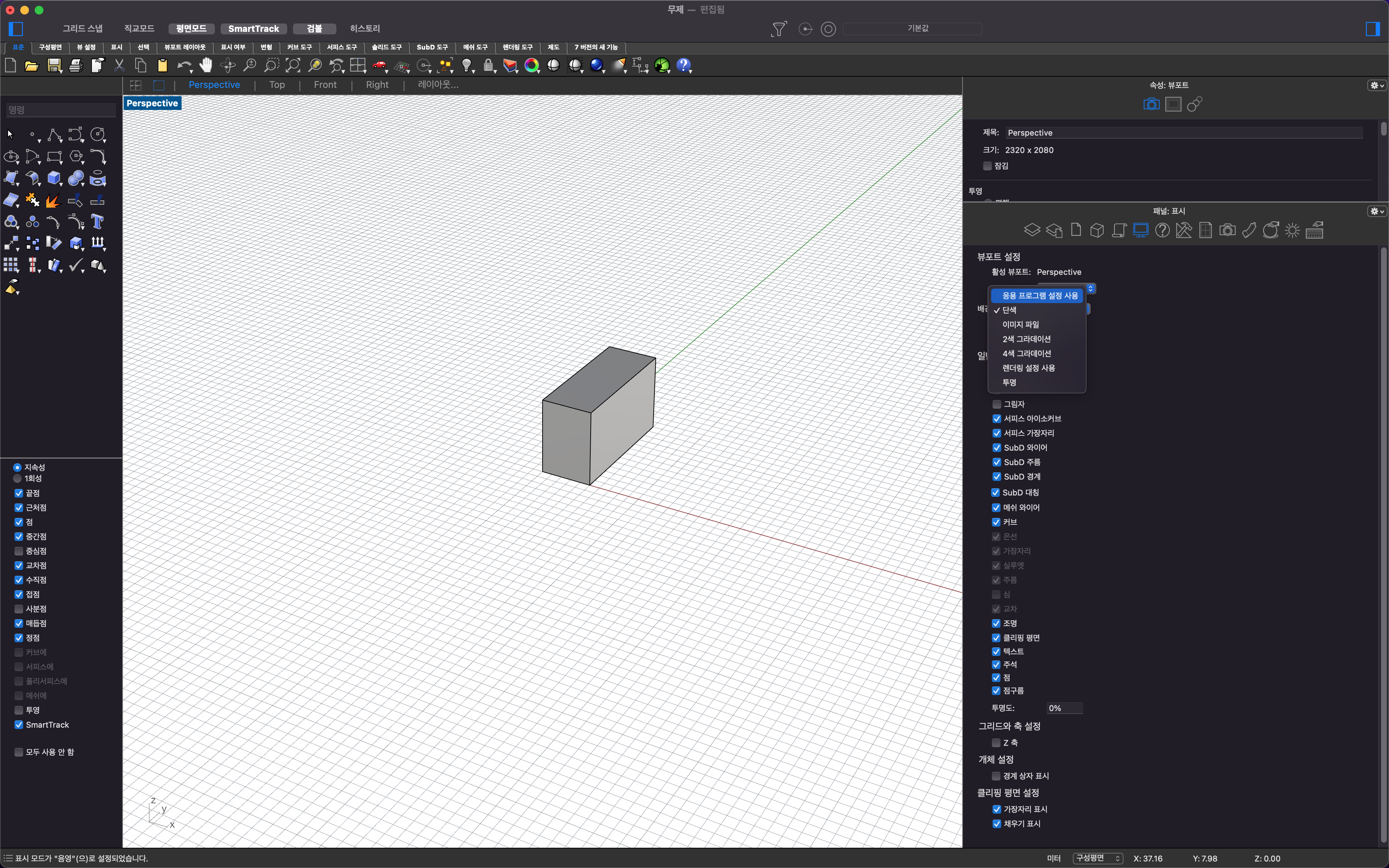Select the Pan hand tool
This screenshot has width=1389, height=868.
tap(206, 65)
